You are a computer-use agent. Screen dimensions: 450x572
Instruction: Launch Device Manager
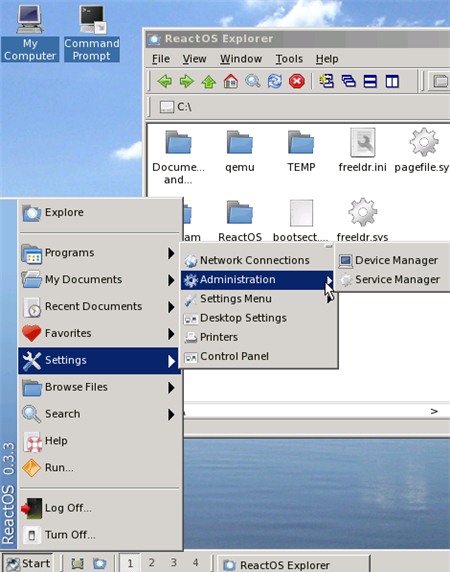(393, 260)
